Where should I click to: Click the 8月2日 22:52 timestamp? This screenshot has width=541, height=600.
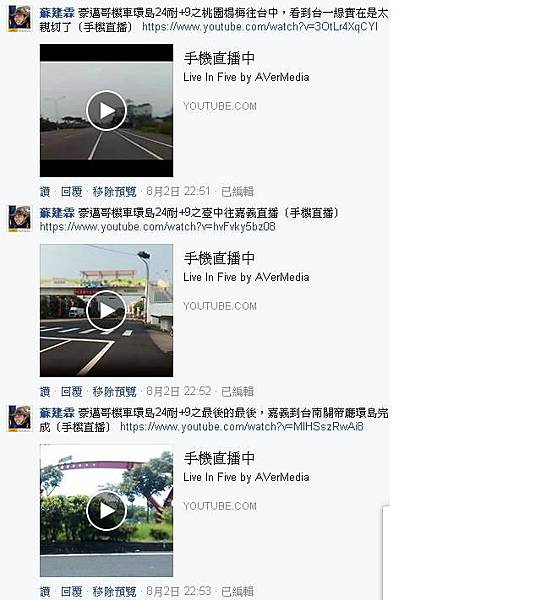pos(179,391)
